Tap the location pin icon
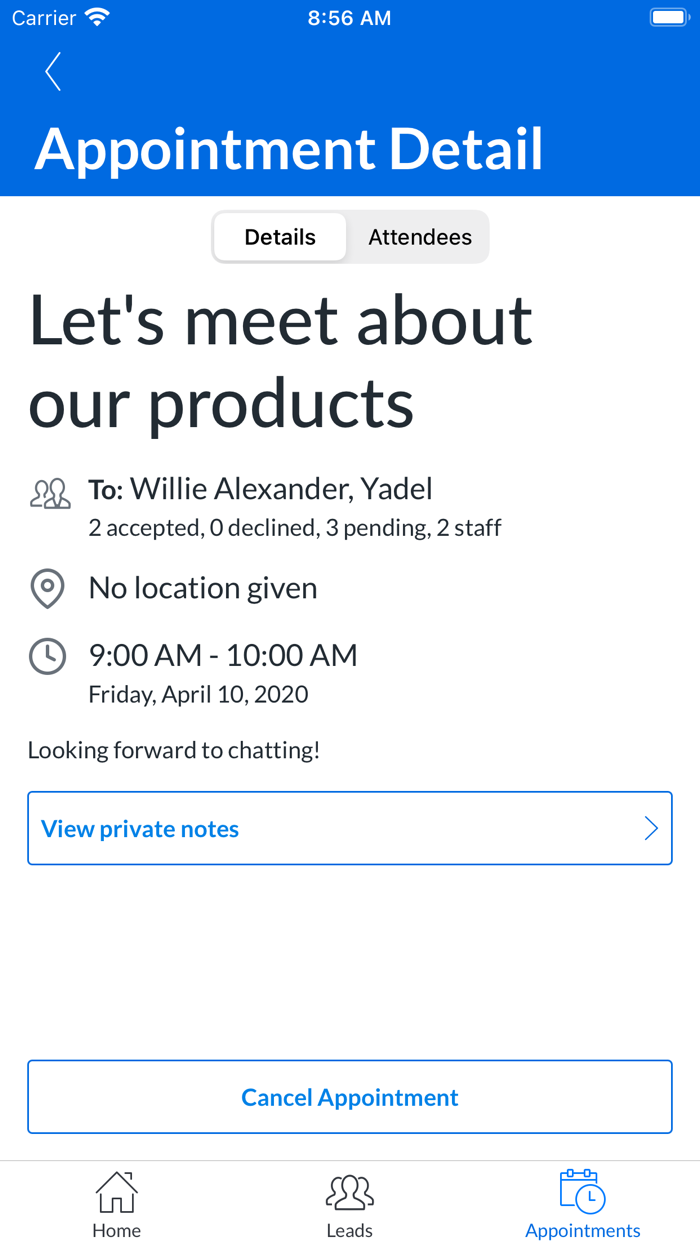The width and height of the screenshot is (700, 1244). click(47, 589)
